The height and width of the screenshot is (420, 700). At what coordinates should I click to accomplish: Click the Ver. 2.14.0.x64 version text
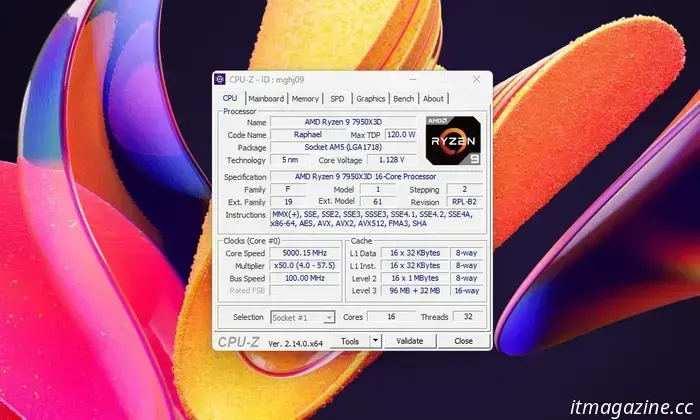coord(295,344)
